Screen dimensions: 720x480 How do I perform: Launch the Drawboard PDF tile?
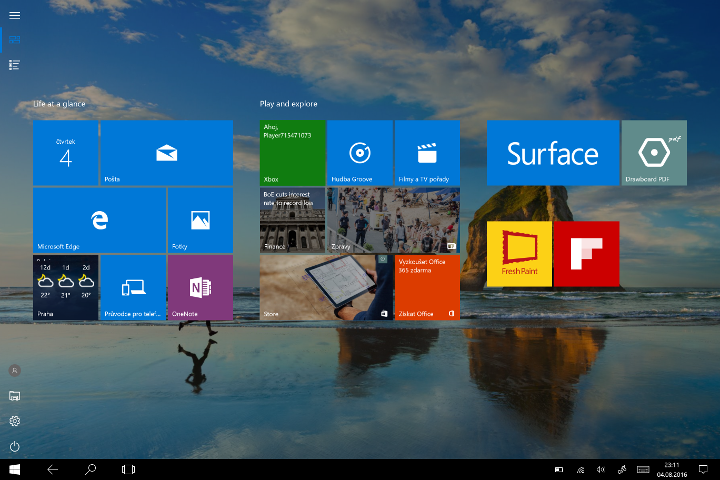coord(654,153)
